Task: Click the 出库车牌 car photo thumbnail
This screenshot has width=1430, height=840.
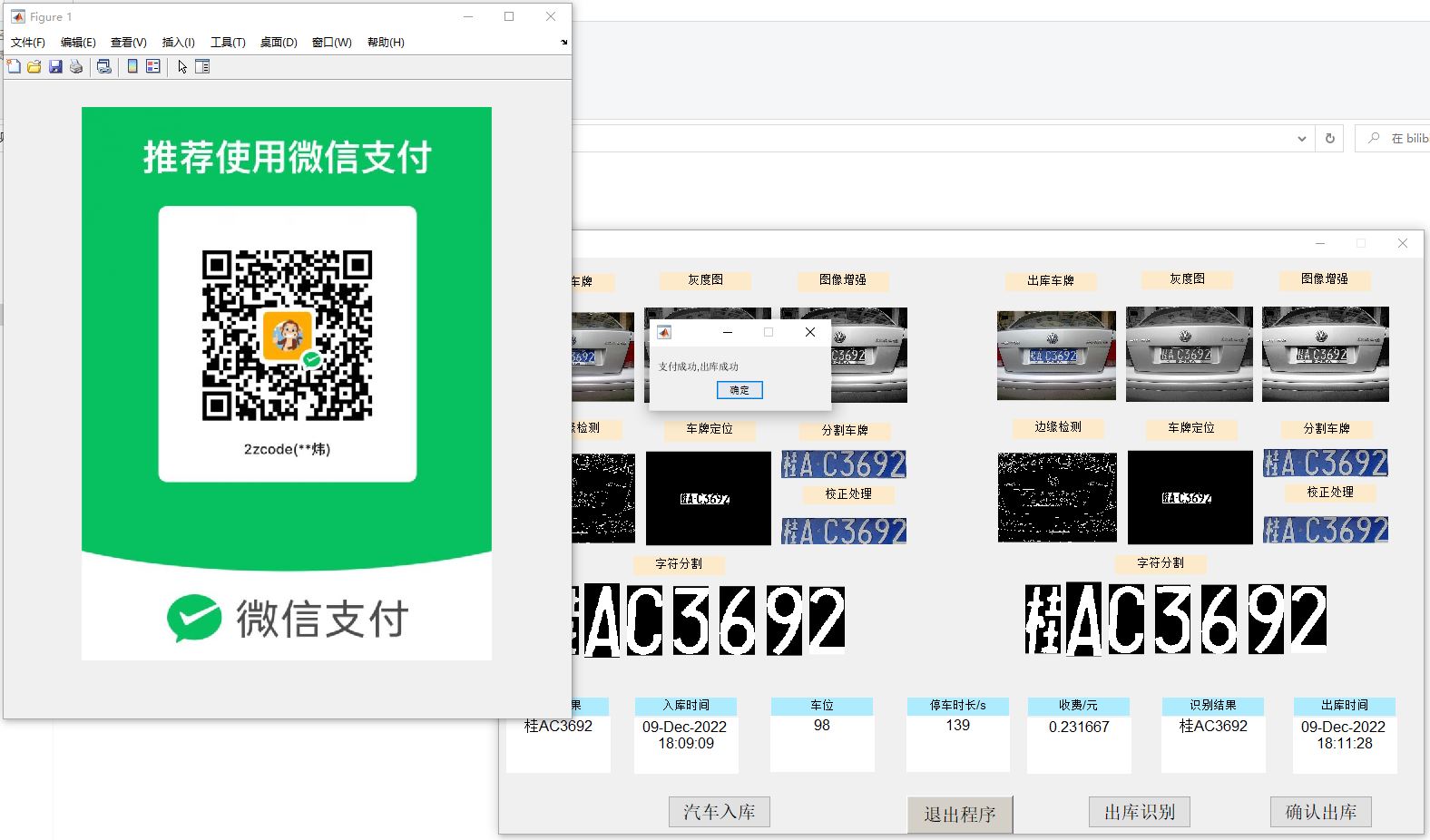Action: pos(1056,356)
